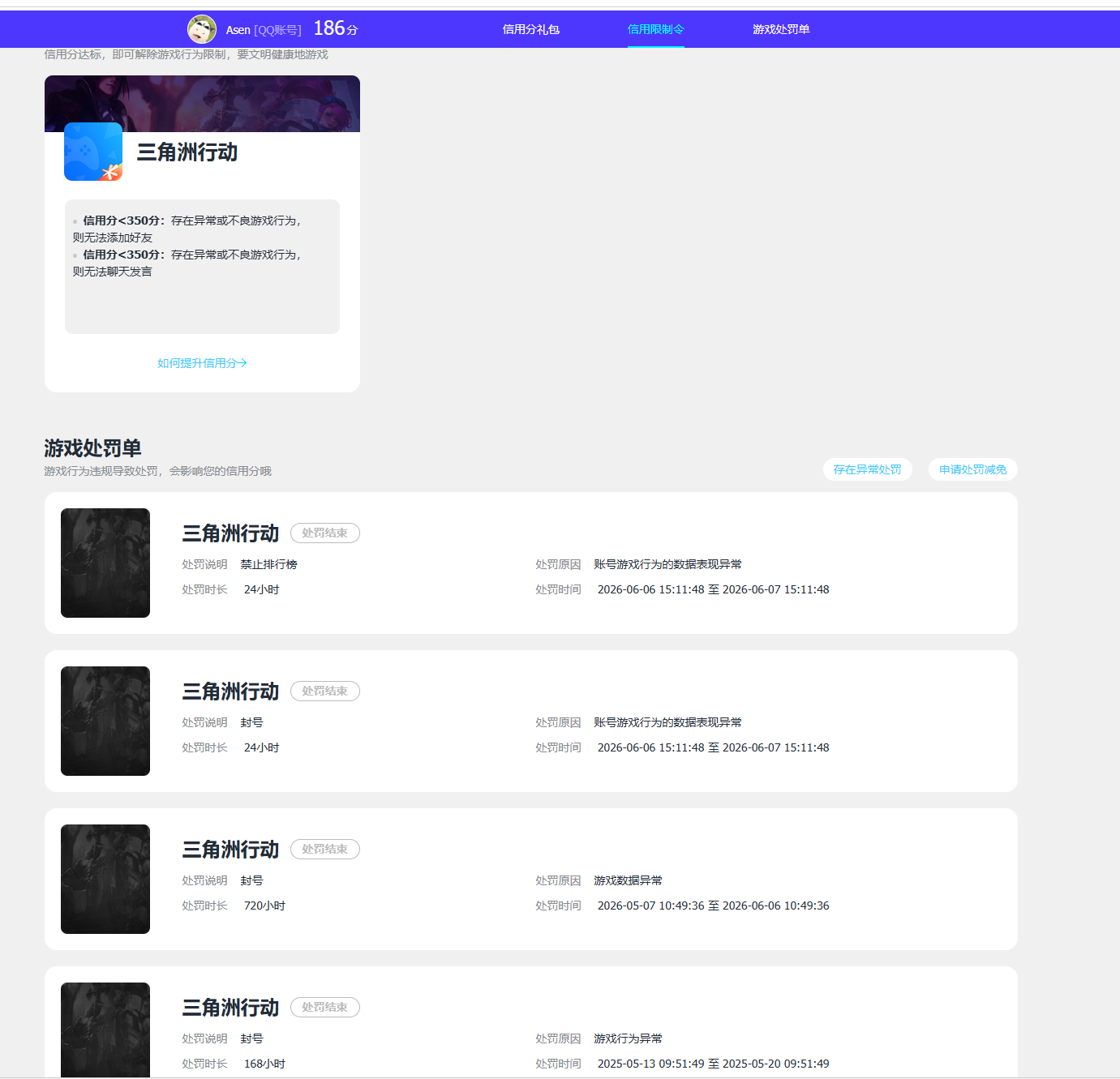Open the game thumbnail of the 禁止排行榜 penalty
Viewport: 1120px width, 1079px height.
click(105, 563)
